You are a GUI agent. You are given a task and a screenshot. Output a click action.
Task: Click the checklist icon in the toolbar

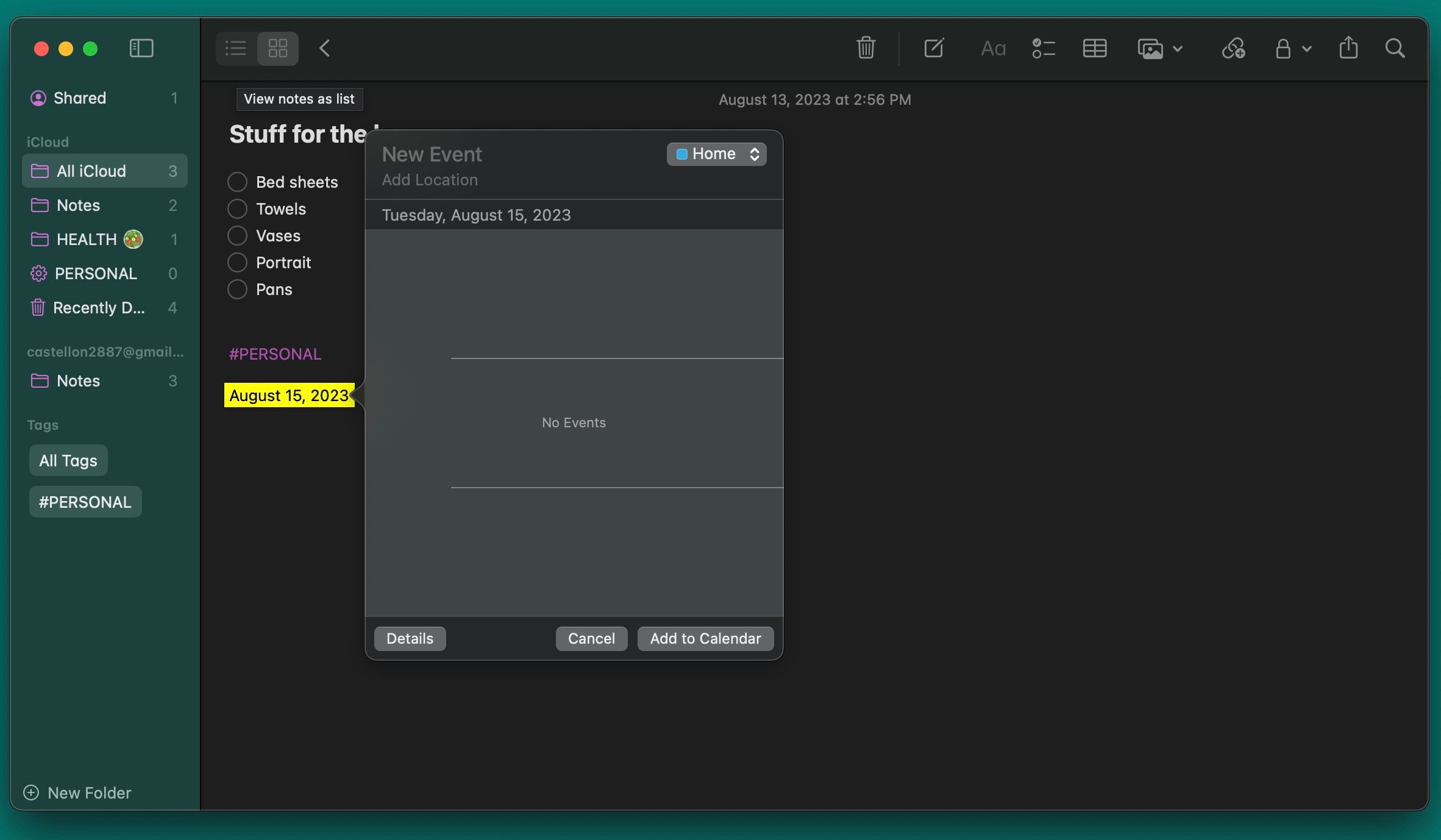point(1044,48)
